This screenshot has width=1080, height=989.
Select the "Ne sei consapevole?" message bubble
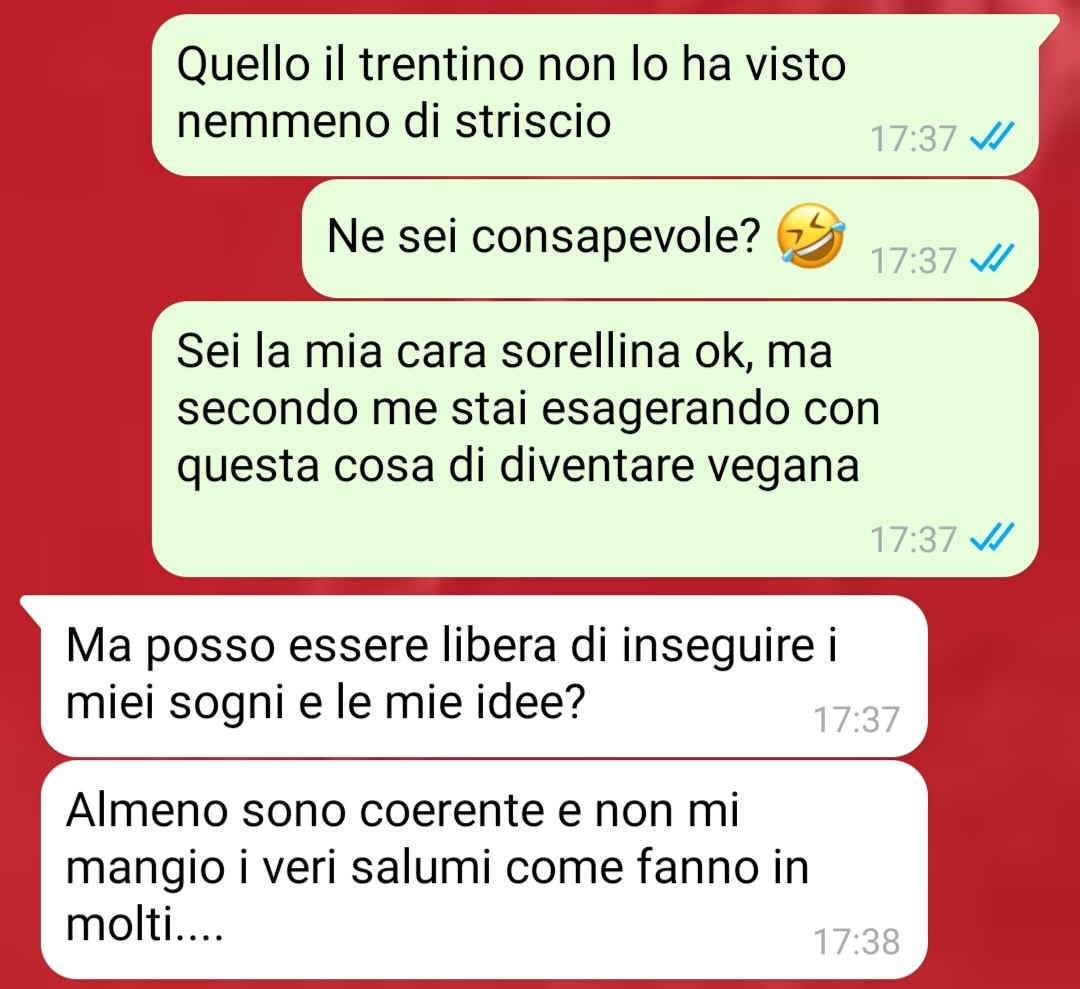669,239
